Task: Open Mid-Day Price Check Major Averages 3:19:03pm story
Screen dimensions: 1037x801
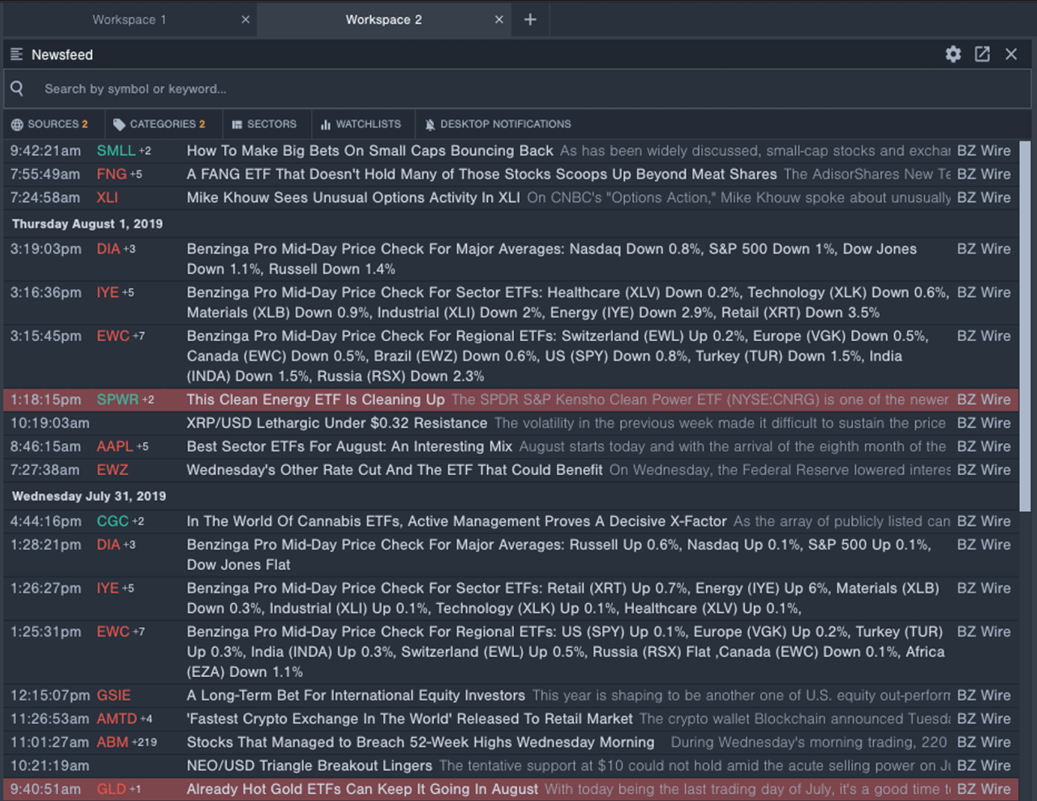Action: (552, 259)
